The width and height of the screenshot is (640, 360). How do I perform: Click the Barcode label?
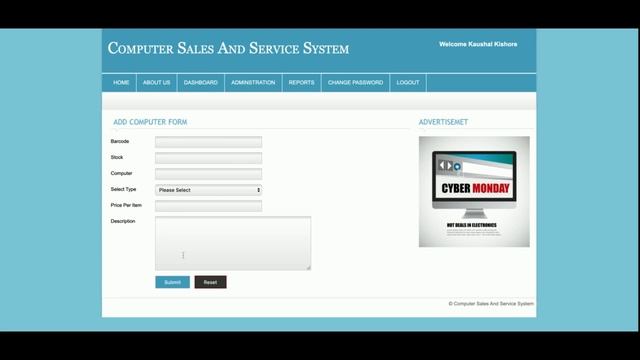click(120, 141)
